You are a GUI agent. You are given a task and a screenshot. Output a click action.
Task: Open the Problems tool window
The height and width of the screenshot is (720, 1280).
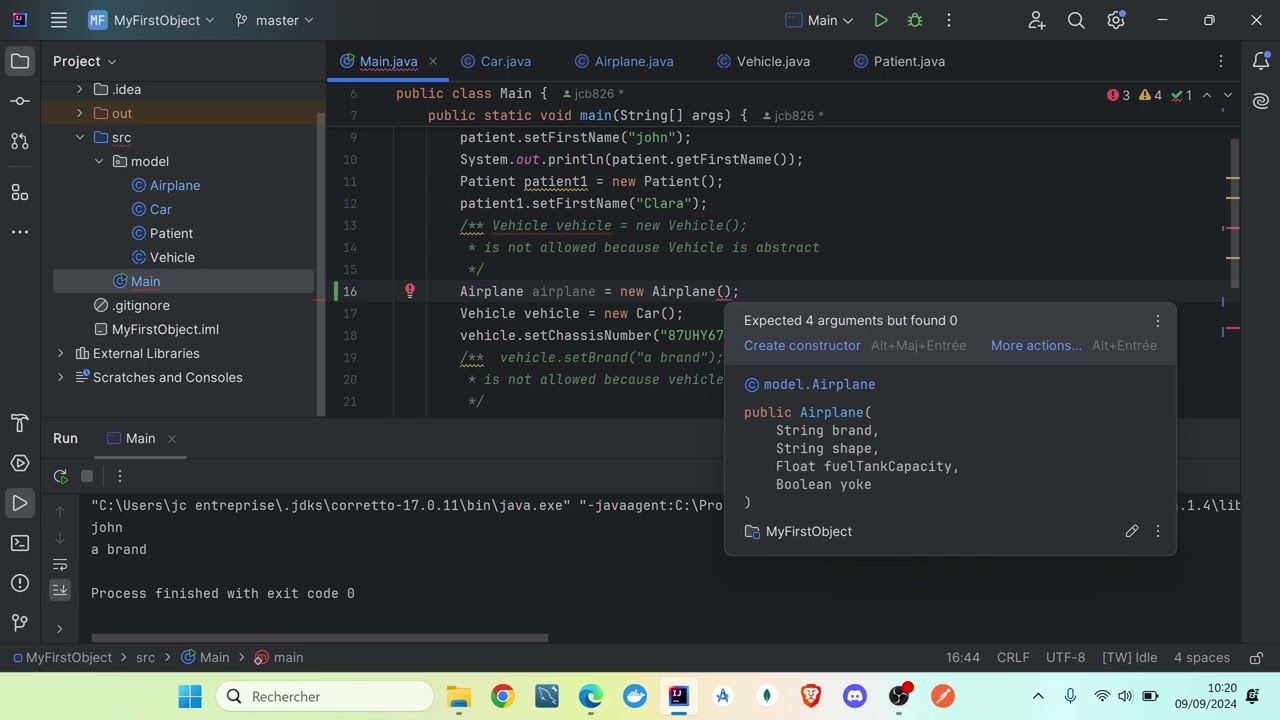[20, 583]
